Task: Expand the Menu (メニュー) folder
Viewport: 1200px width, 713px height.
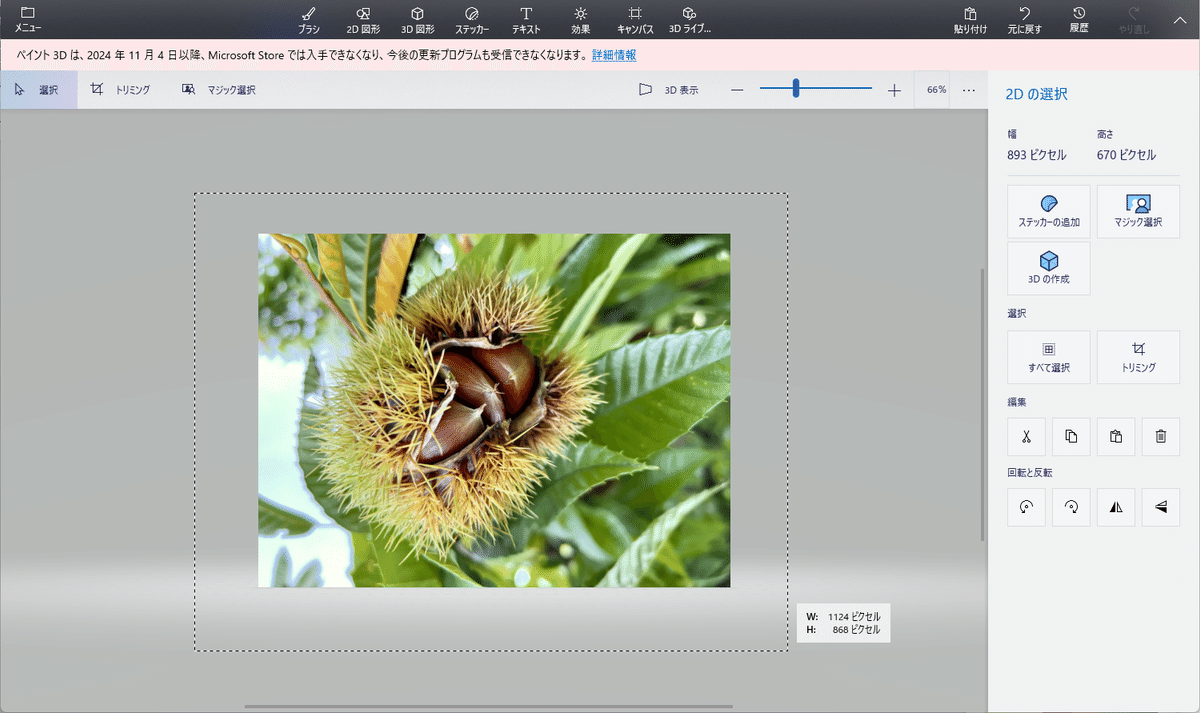Action: (x=28, y=19)
